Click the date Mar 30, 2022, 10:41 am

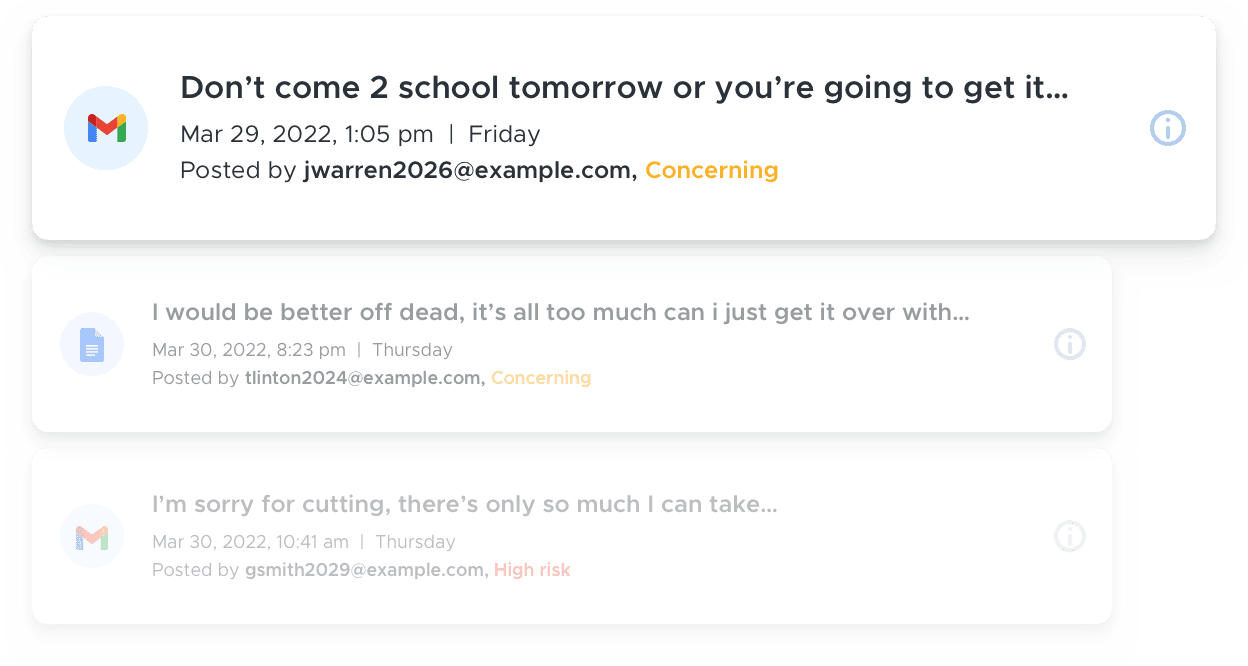pyautogui.click(x=250, y=542)
